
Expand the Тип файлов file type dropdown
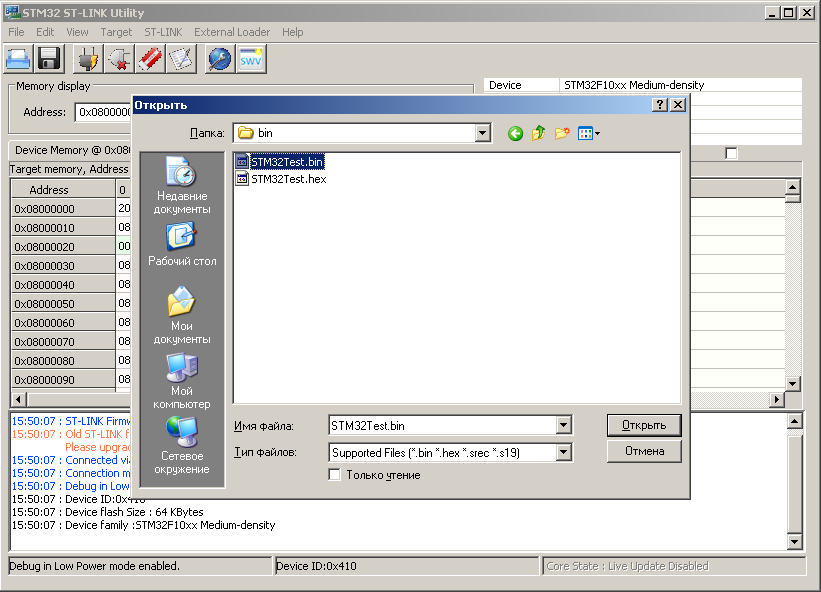click(x=564, y=453)
